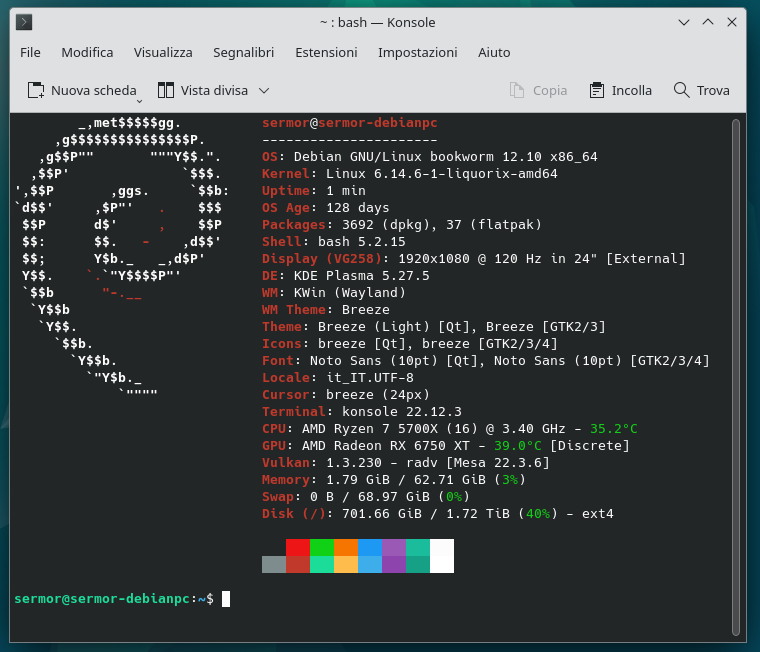Screen dimensions: 760x652
Task: Click the bright red color block
Action: tap(298, 547)
